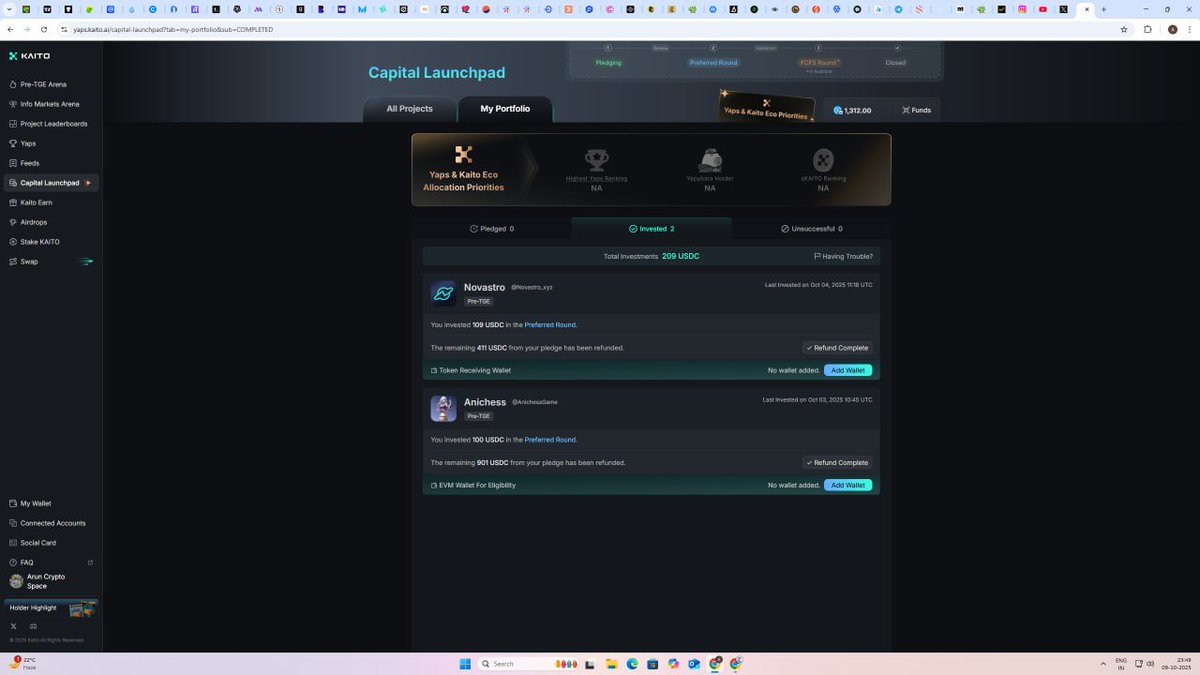Open the browser tab-search dropdown arrow
The height and width of the screenshot is (675, 1200).
tap(9, 9)
